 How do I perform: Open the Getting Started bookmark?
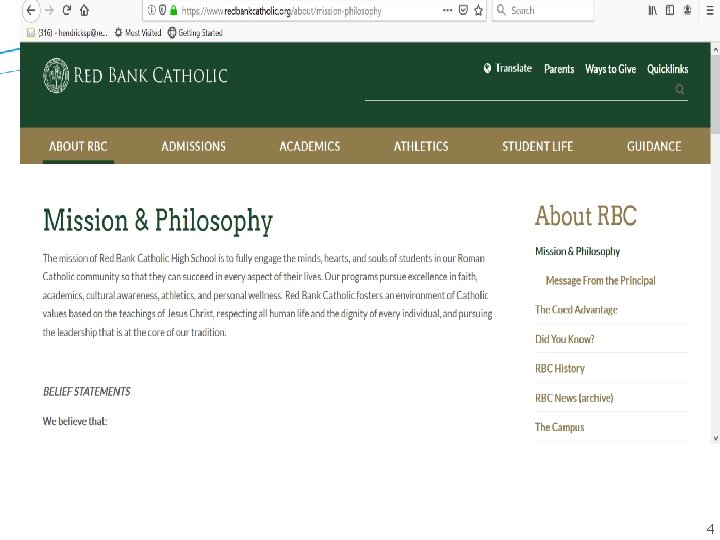[195, 33]
